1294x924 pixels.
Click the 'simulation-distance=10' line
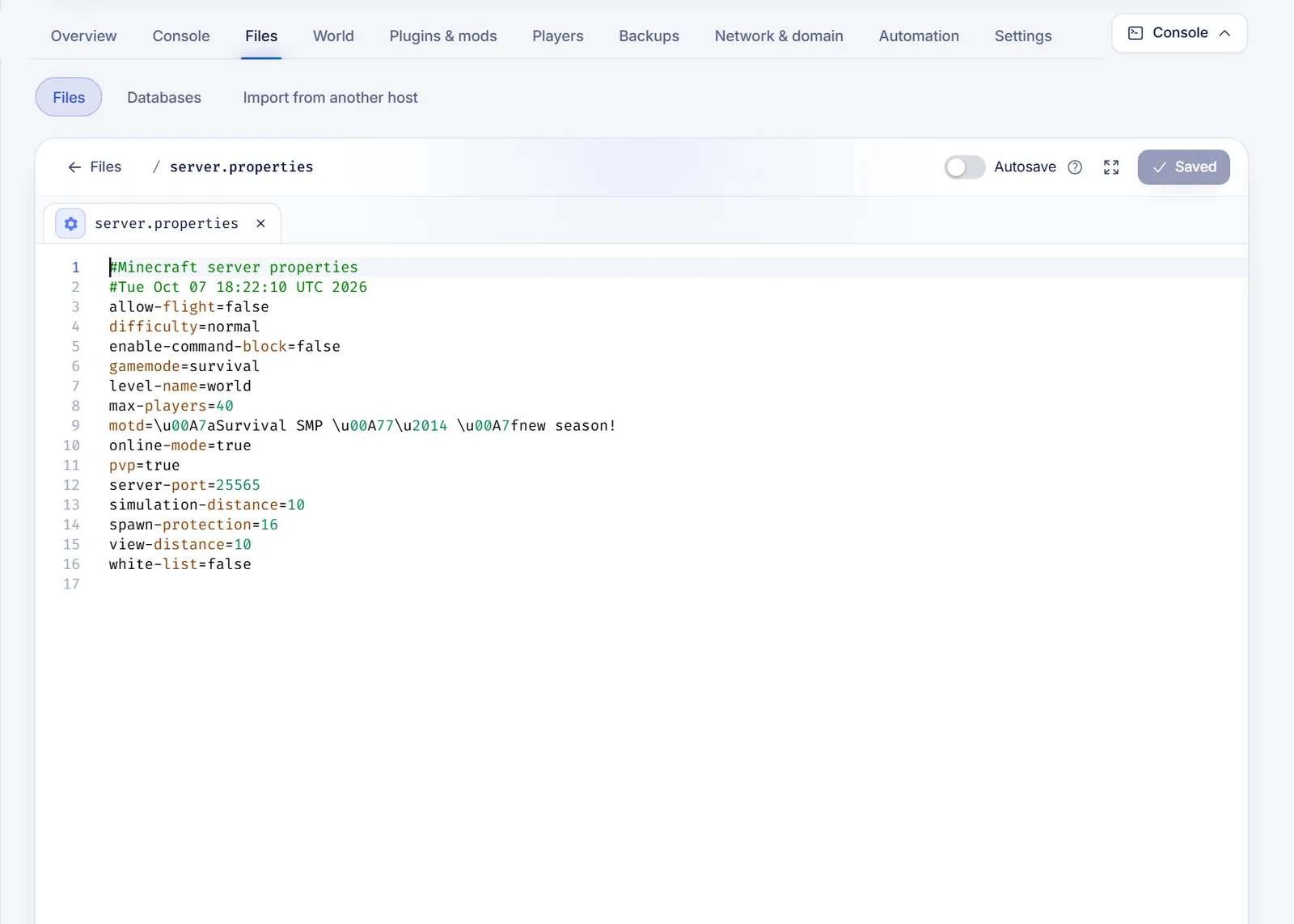click(x=207, y=505)
